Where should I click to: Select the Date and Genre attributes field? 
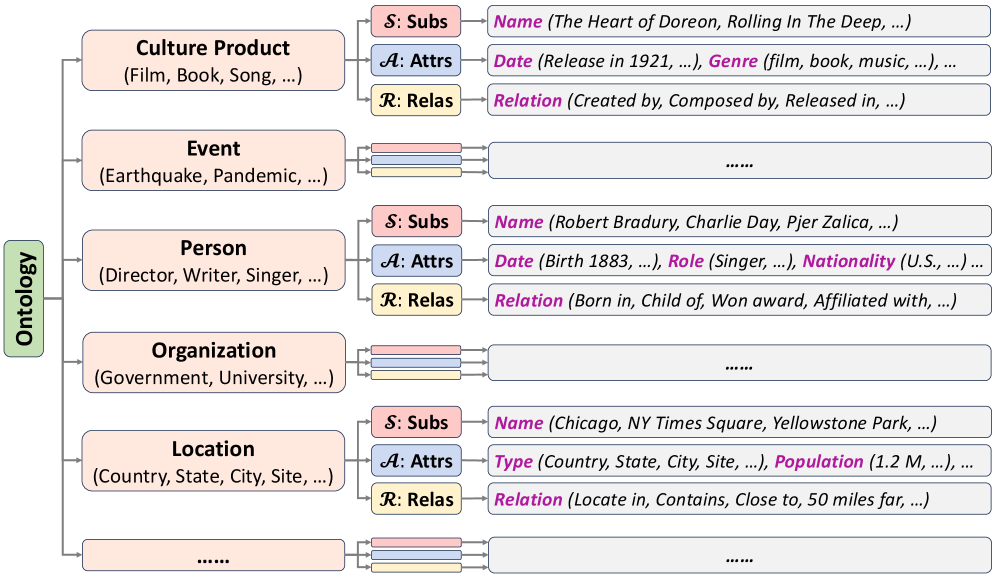pos(739,61)
